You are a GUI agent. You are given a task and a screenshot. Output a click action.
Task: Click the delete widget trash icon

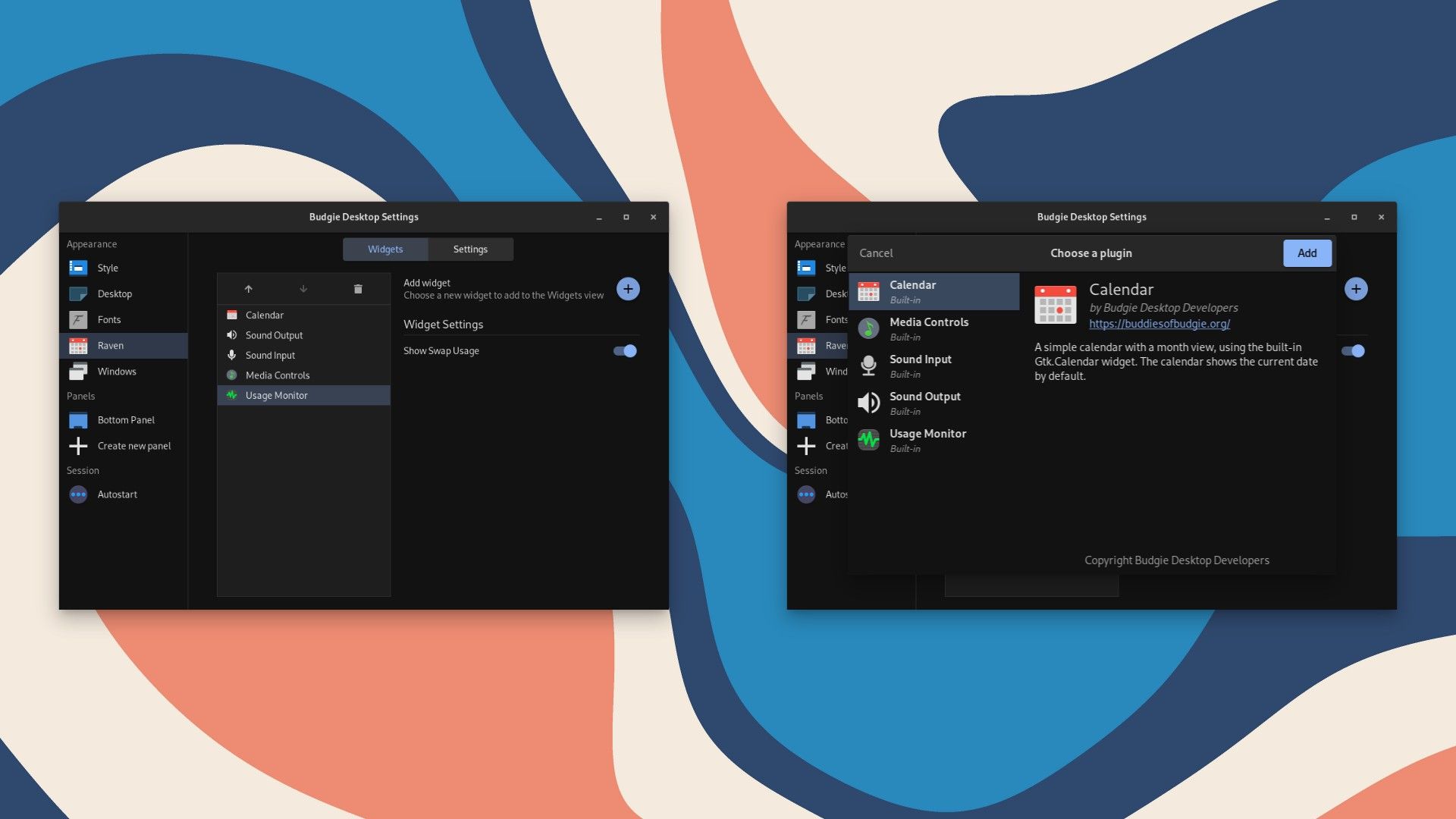[358, 289]
